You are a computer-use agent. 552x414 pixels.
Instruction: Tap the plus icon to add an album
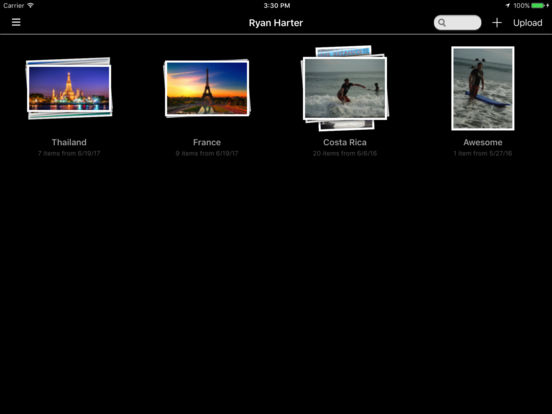pyautogui.click(x=497, y=23)
